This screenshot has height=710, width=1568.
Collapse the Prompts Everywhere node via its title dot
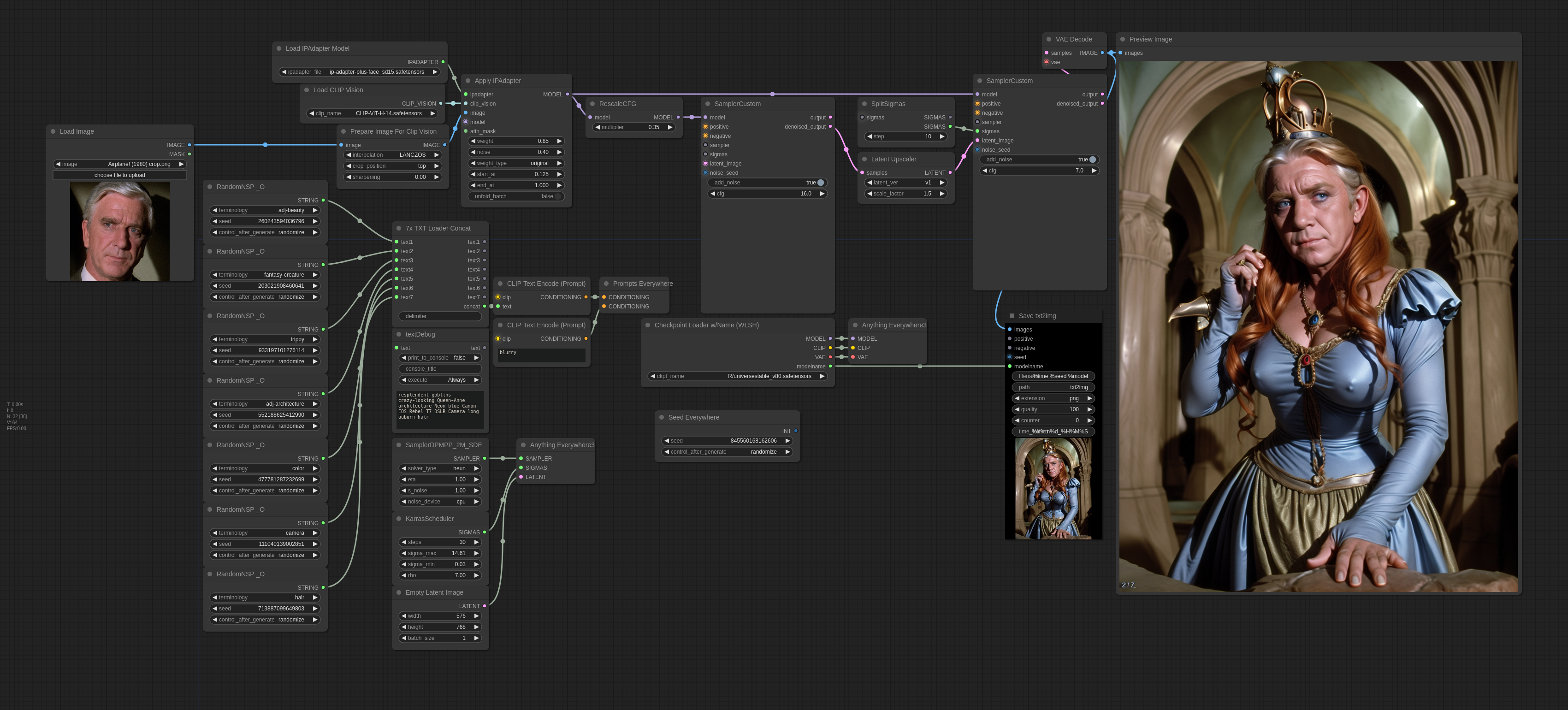pos(606,284)
